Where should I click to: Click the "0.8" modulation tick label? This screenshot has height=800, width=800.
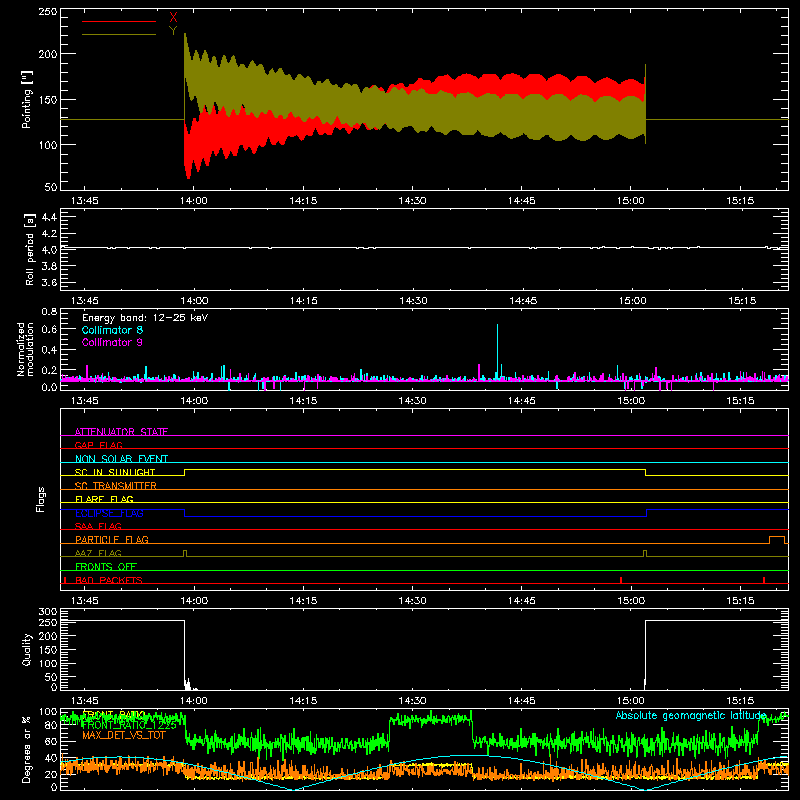click(49, 312)
